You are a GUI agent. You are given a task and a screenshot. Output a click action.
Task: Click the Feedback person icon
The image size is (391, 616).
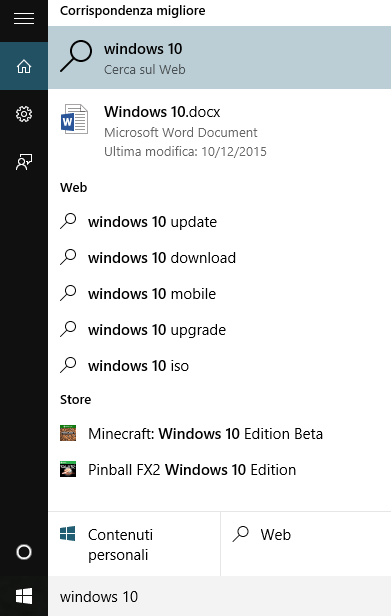24,161
